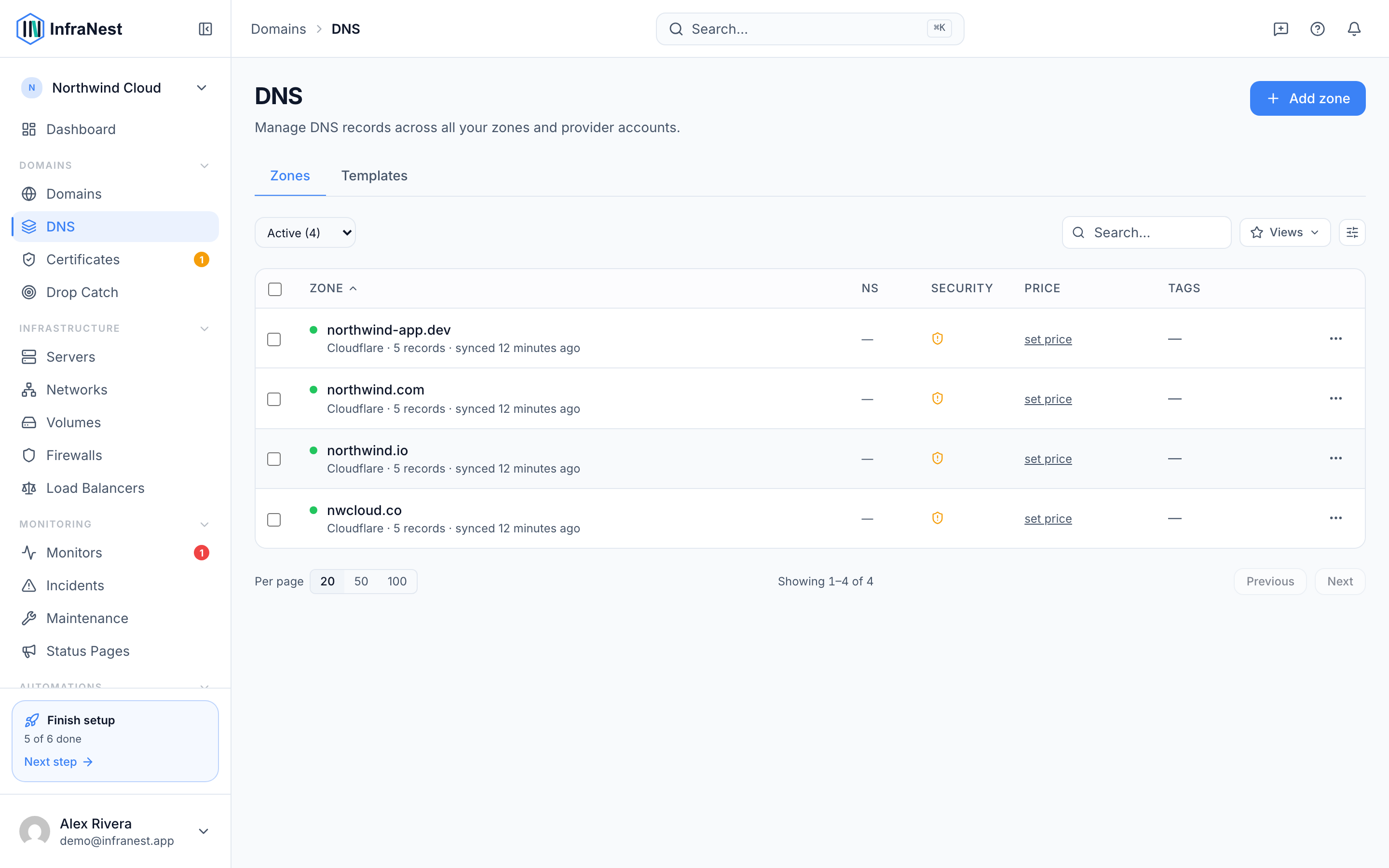This screenshot has height=868, width=1389.
Task: Open row actions menu for northwind-app.dev
Action: 1335,339
